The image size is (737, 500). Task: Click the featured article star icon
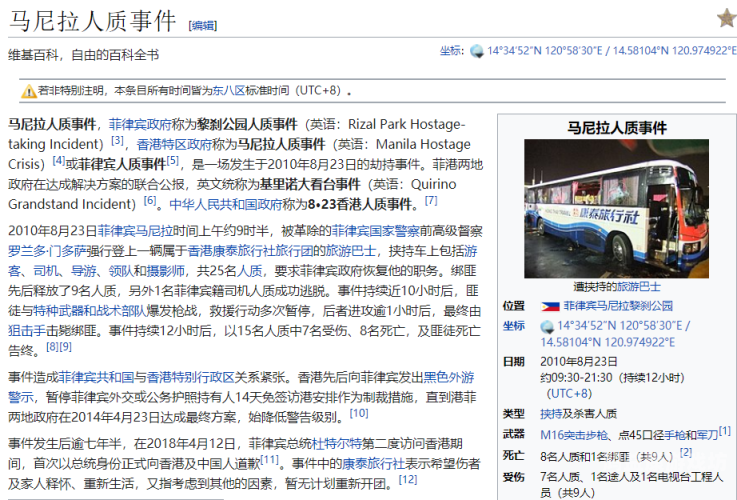pyautogui.click(x=727, y=18)
